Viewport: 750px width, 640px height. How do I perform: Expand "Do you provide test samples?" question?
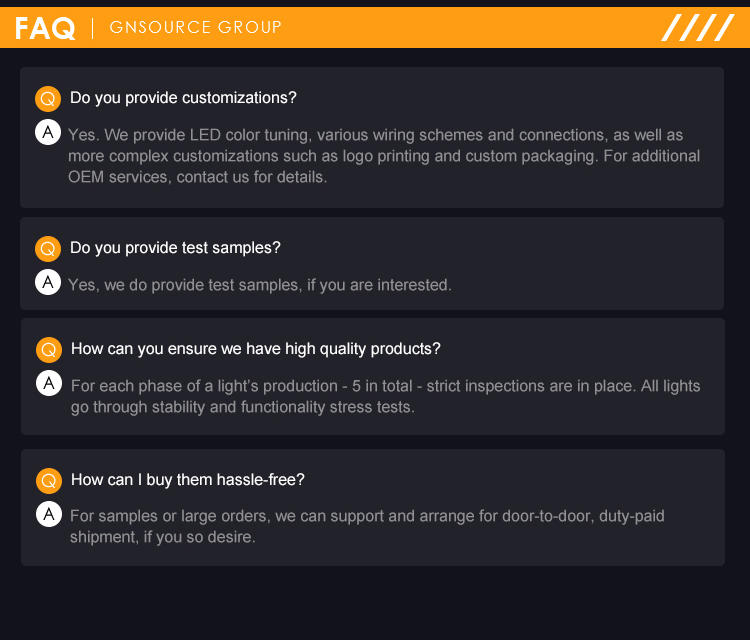pyautogui.click(x=175, y=248)
